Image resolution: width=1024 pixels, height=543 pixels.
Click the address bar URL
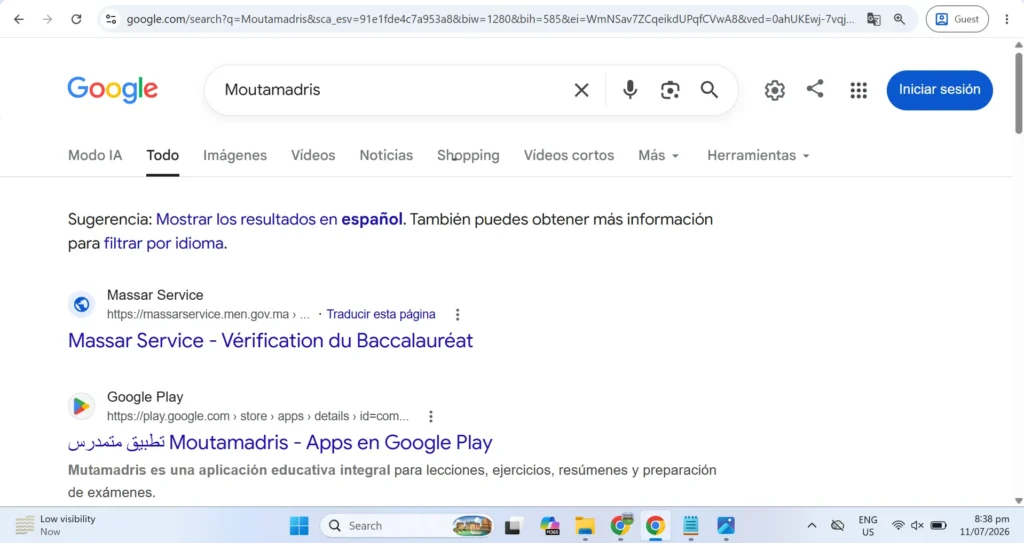point(490,19)
